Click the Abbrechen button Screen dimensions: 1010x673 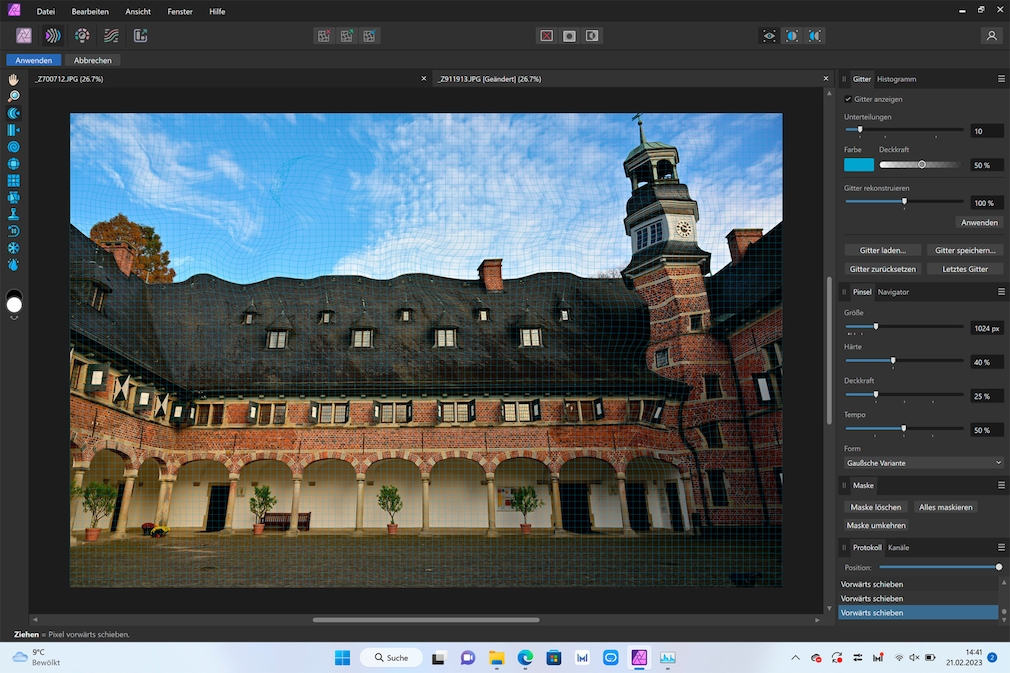(x=93, y=60)
